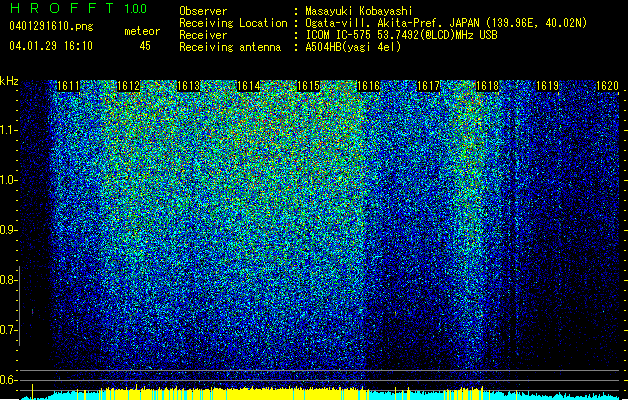Click the A504HB(yagi 4el) antenna text
The width and height of the screenshot is (629, 400).
pos(353,47)
